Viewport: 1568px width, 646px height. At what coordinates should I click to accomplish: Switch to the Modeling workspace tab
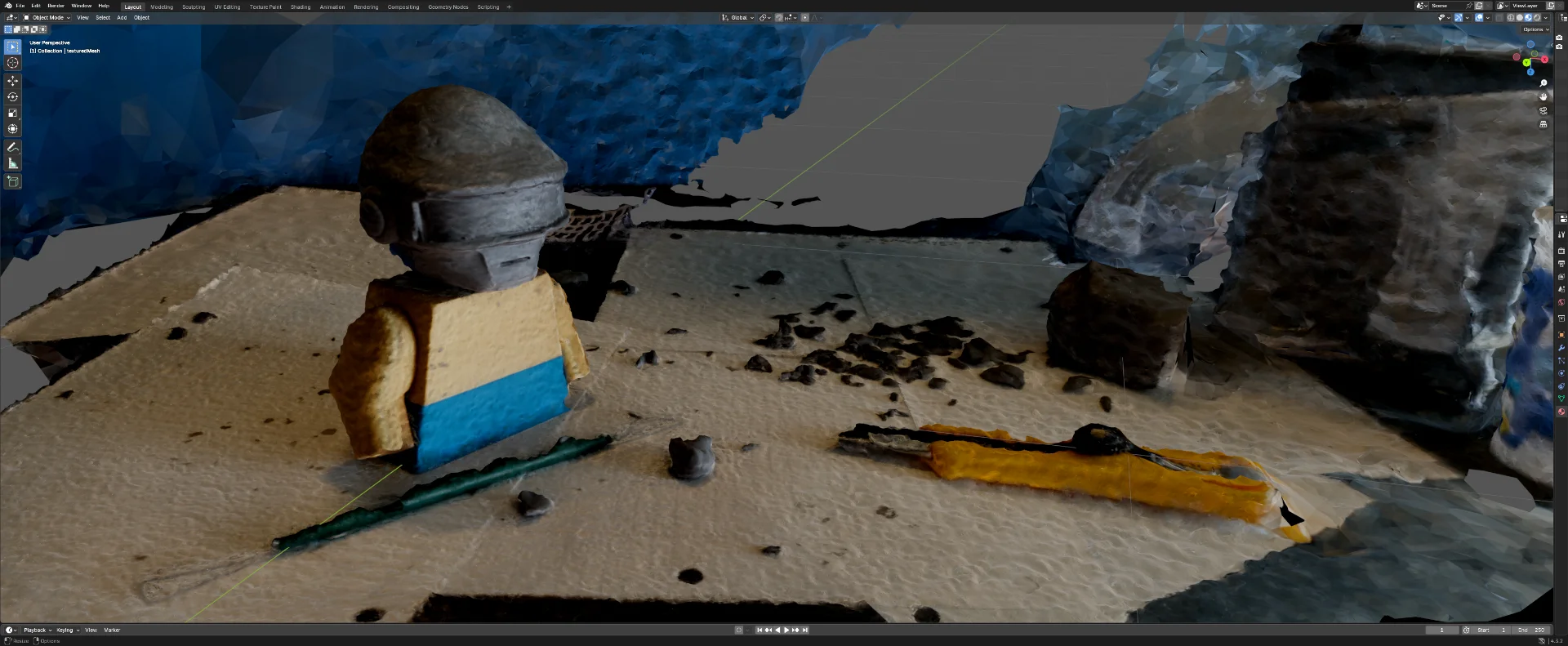coord(162,7)
